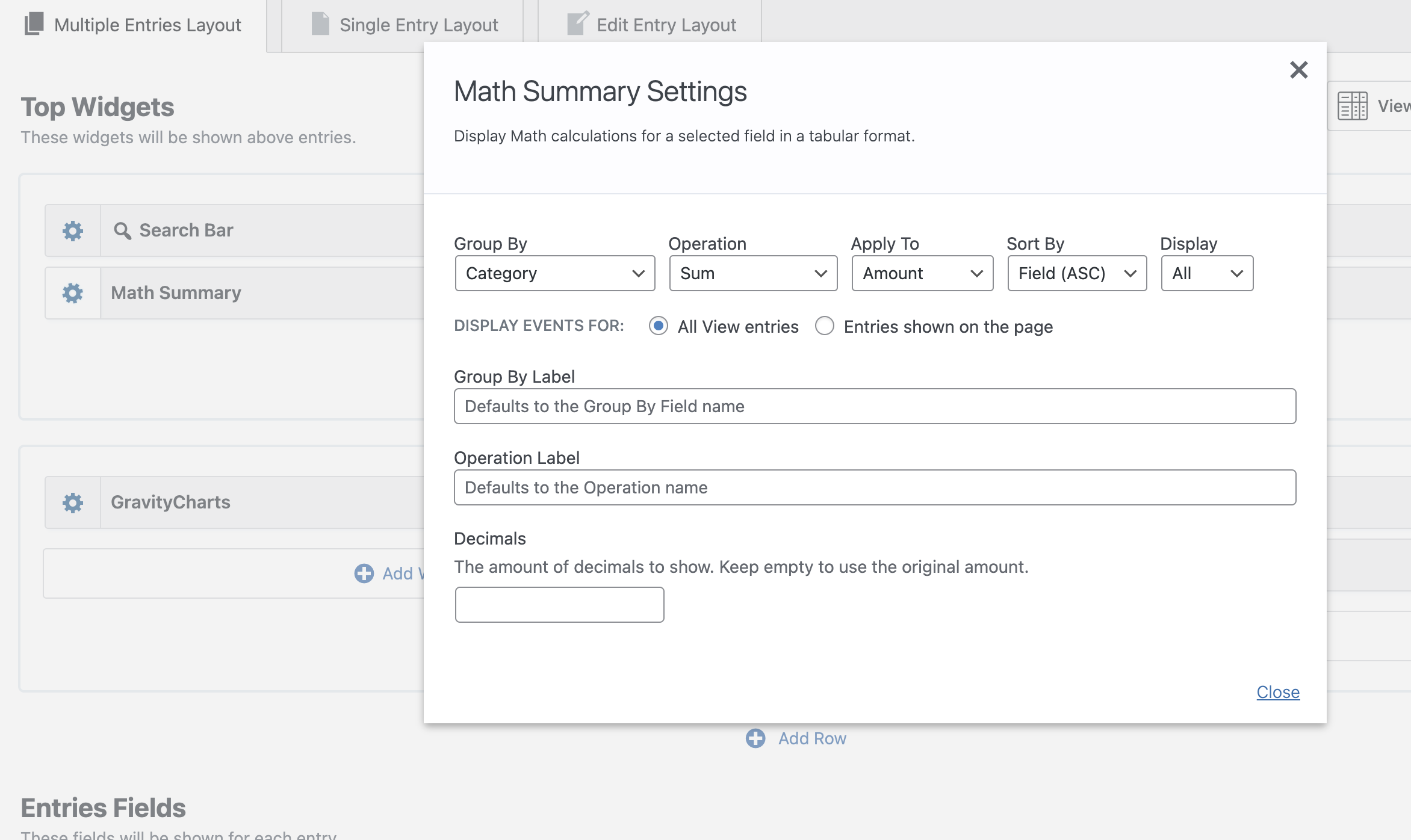
Task: Switch to Edit Entry Layout tab
Action: click(650, 25)
